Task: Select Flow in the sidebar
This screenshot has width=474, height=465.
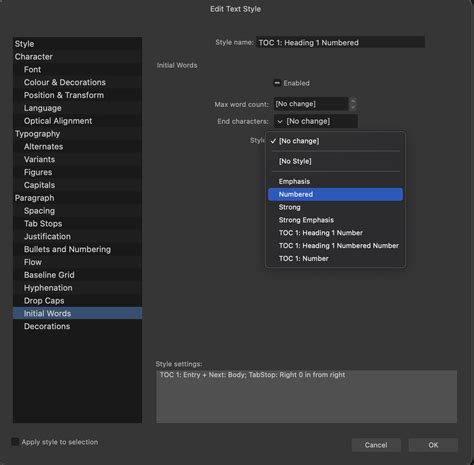Action: pos(77,262)
